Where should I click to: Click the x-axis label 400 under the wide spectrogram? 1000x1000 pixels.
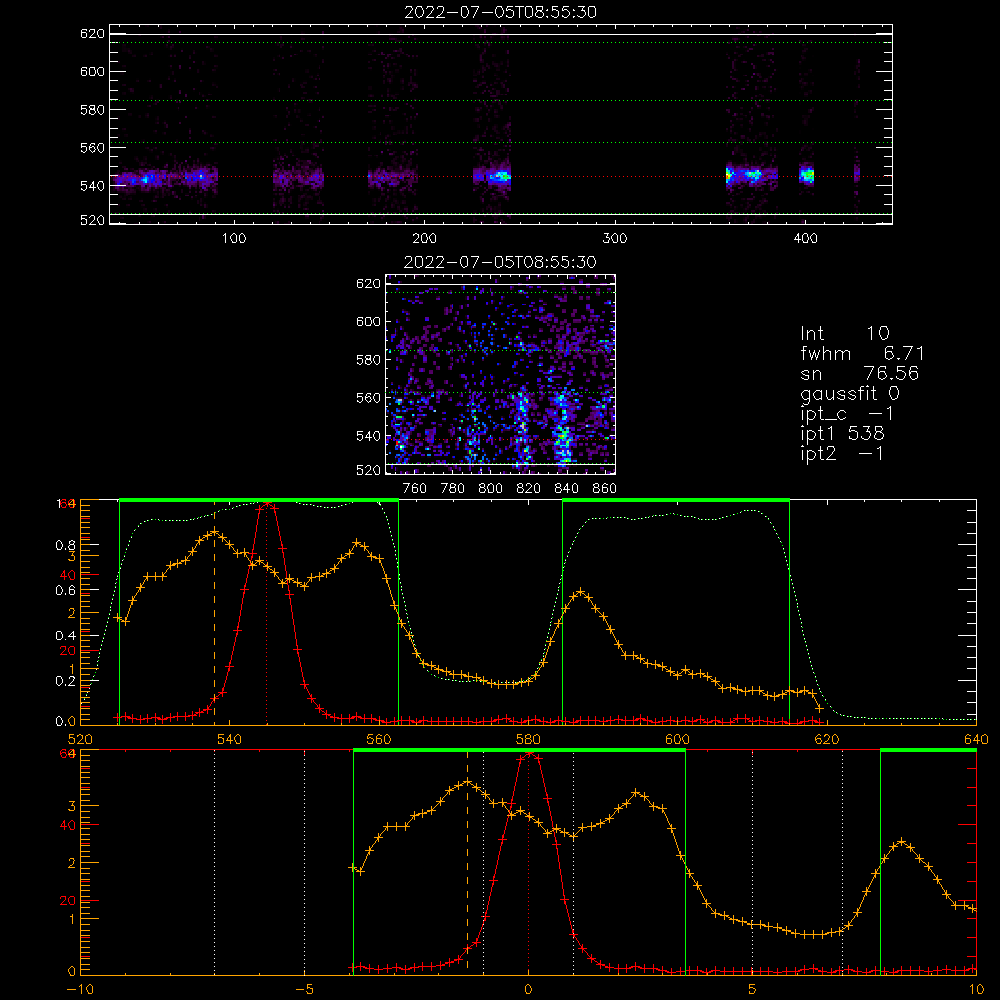click(805, 239)
